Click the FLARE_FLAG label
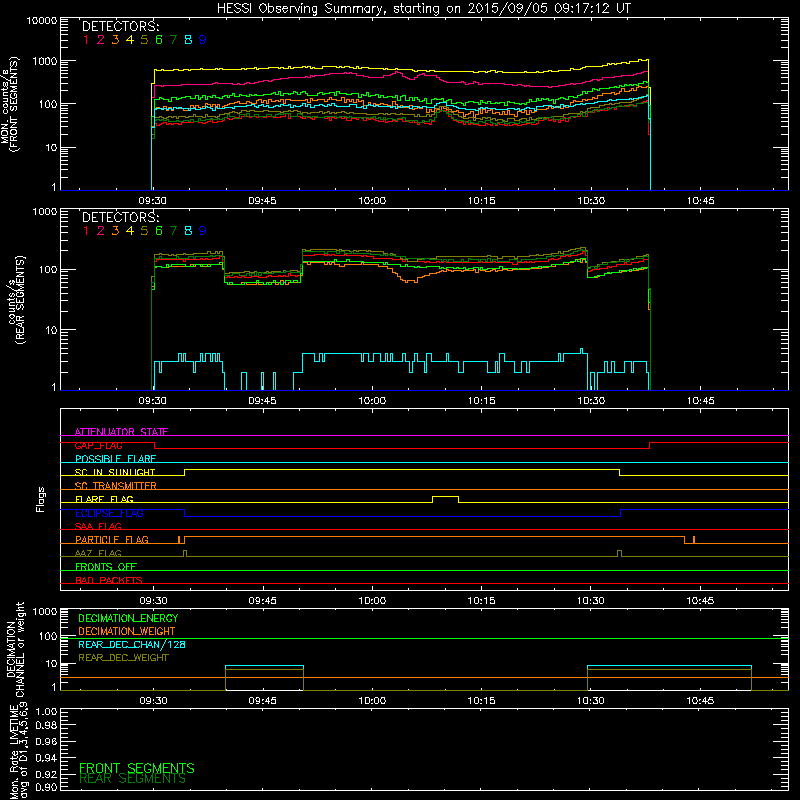Viewport: 800px width, 800px height. click(104, 499)
